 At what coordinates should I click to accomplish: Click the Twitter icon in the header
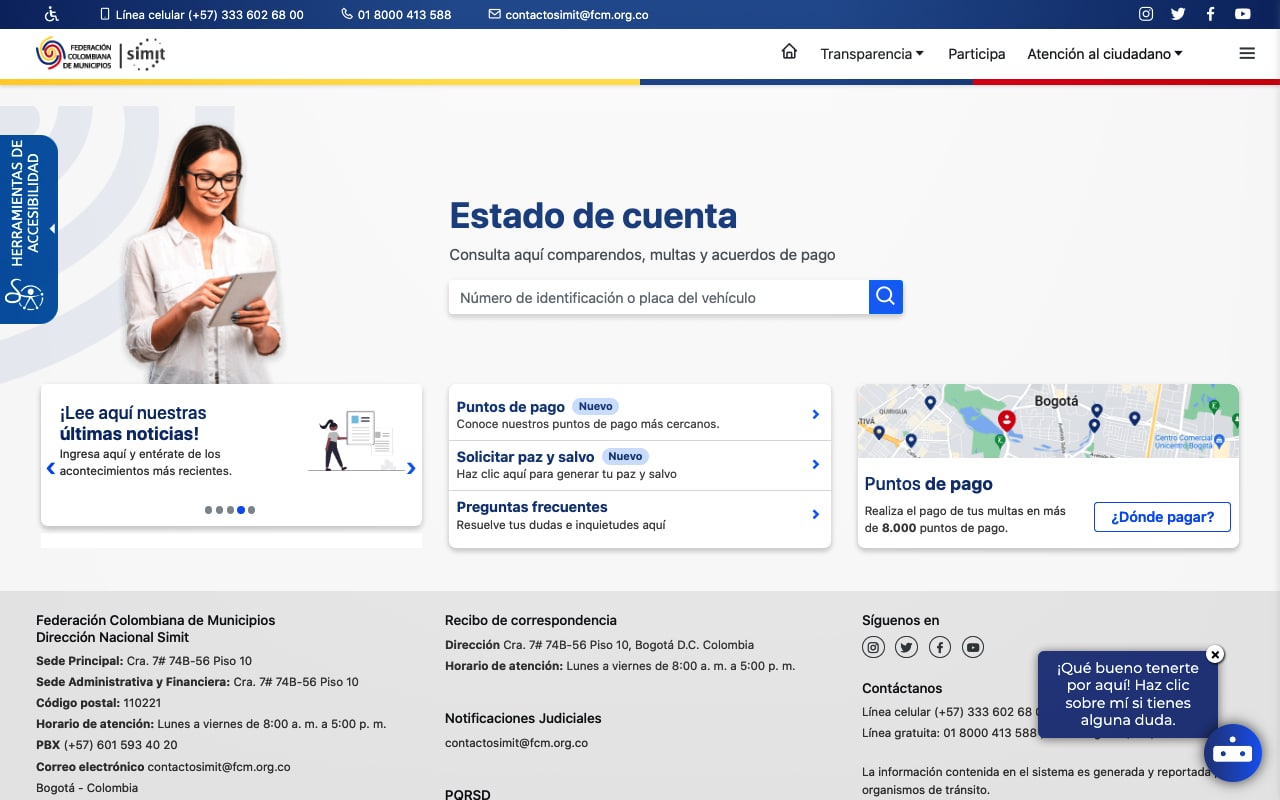(x=1178, y=14)
